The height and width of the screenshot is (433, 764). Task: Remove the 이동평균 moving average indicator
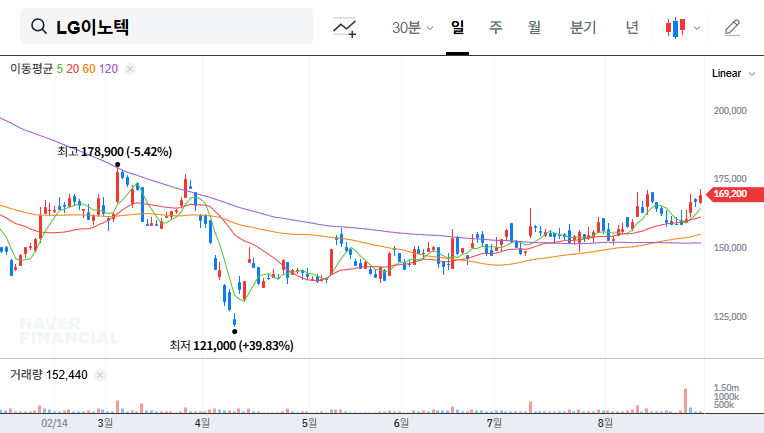pos(130,69)
